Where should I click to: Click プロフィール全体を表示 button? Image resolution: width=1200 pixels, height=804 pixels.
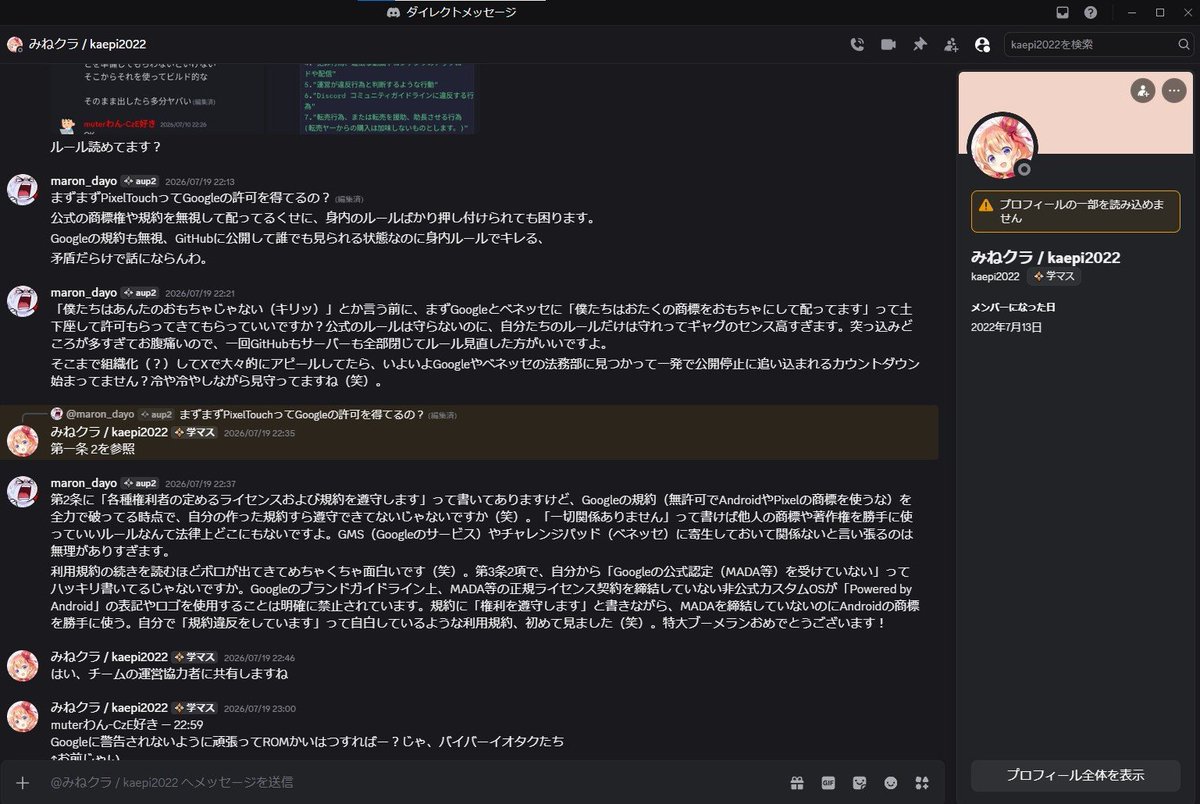coord(1075,775)
